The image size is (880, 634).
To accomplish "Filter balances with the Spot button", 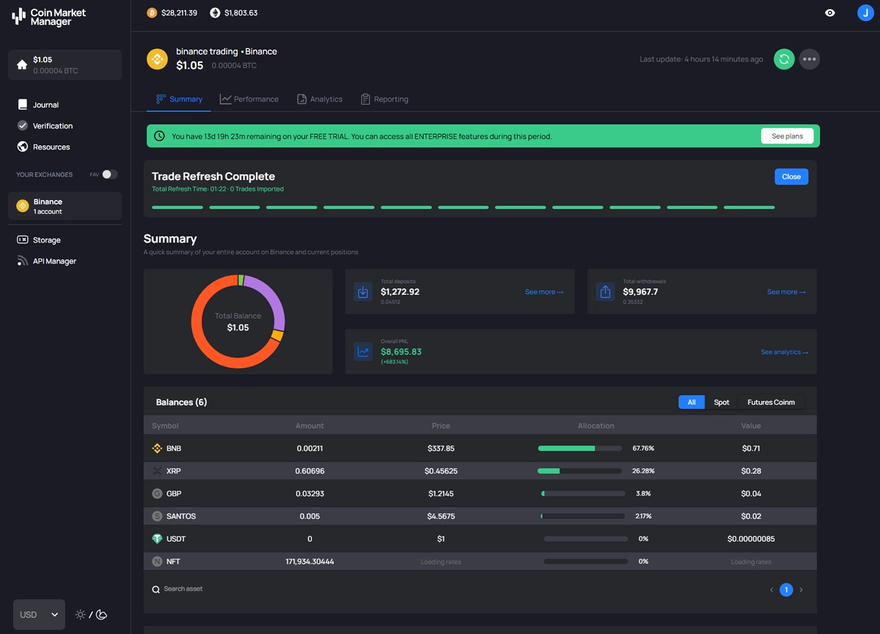I will click(721, 401).
